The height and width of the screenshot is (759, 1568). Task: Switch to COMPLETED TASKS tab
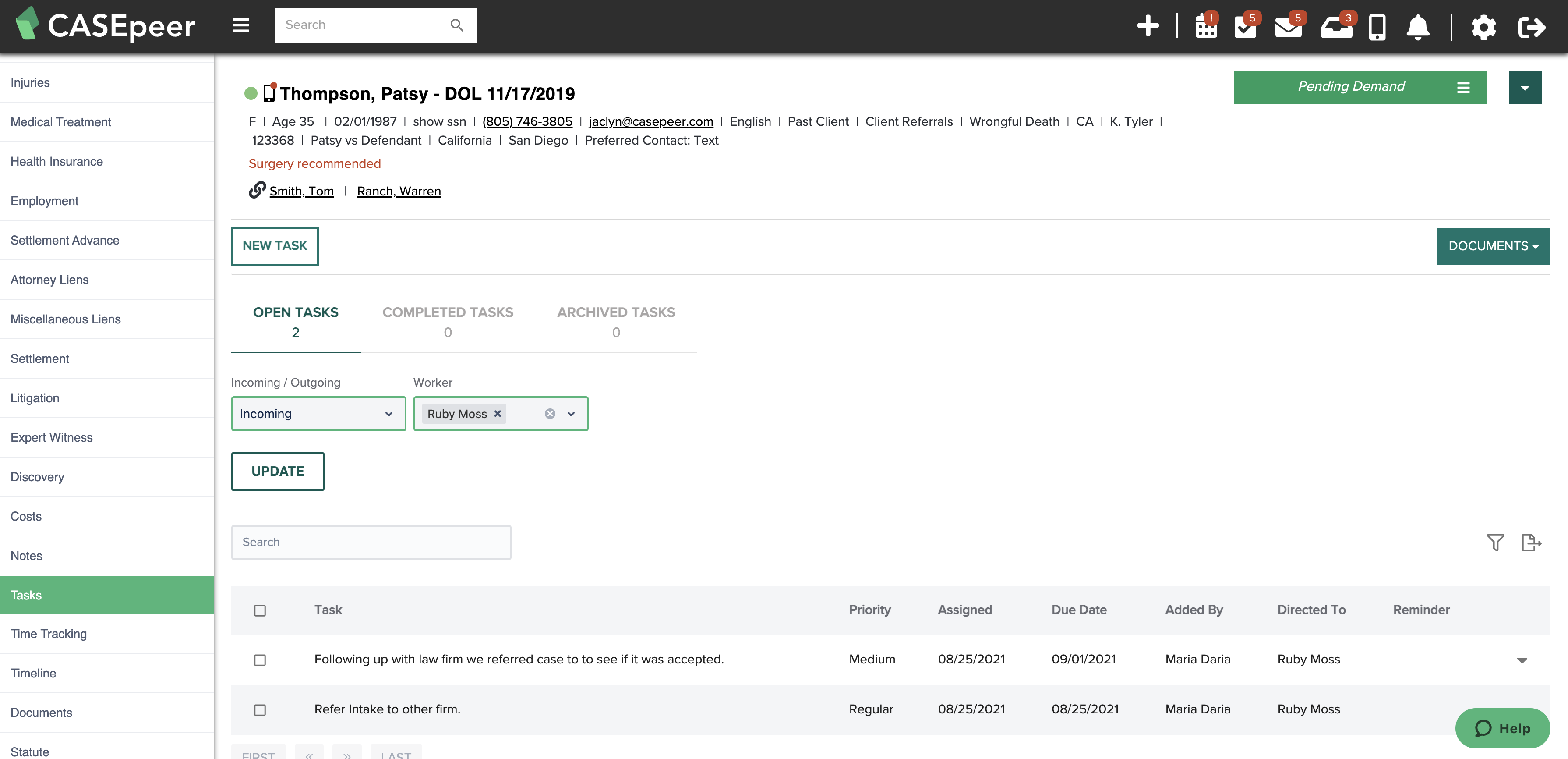coord(448,322)
